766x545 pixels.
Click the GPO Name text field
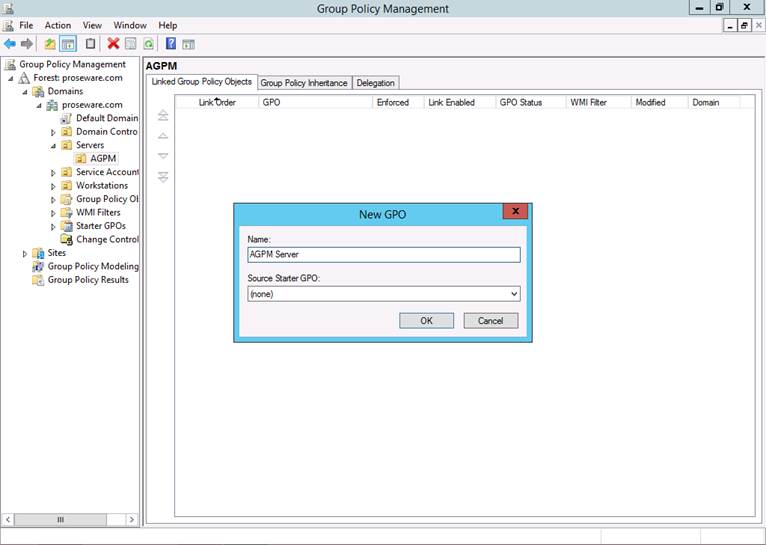384,255
